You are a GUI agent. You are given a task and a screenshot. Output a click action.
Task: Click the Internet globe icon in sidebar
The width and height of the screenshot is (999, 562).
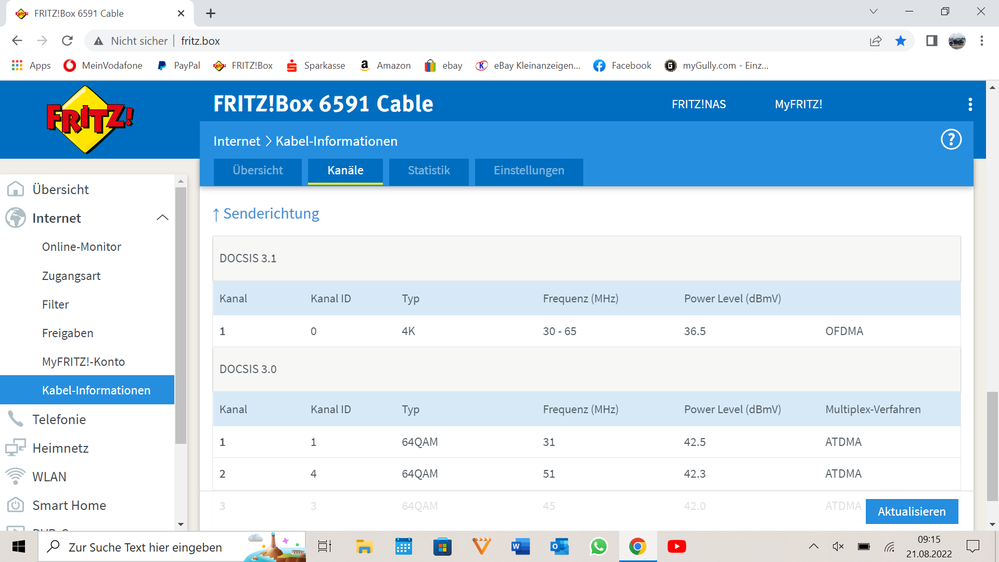tap(15, 218)
